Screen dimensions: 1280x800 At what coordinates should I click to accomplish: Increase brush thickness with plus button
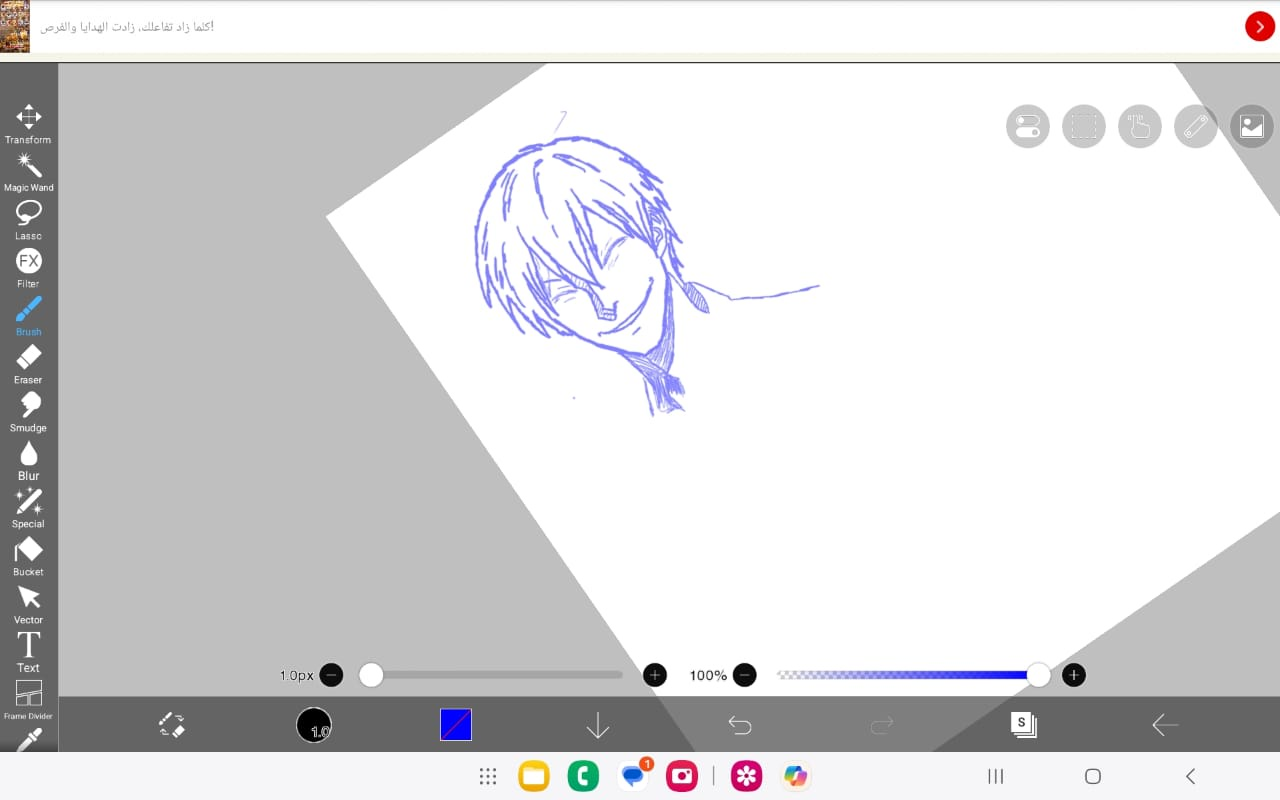(x=655, y=675)
